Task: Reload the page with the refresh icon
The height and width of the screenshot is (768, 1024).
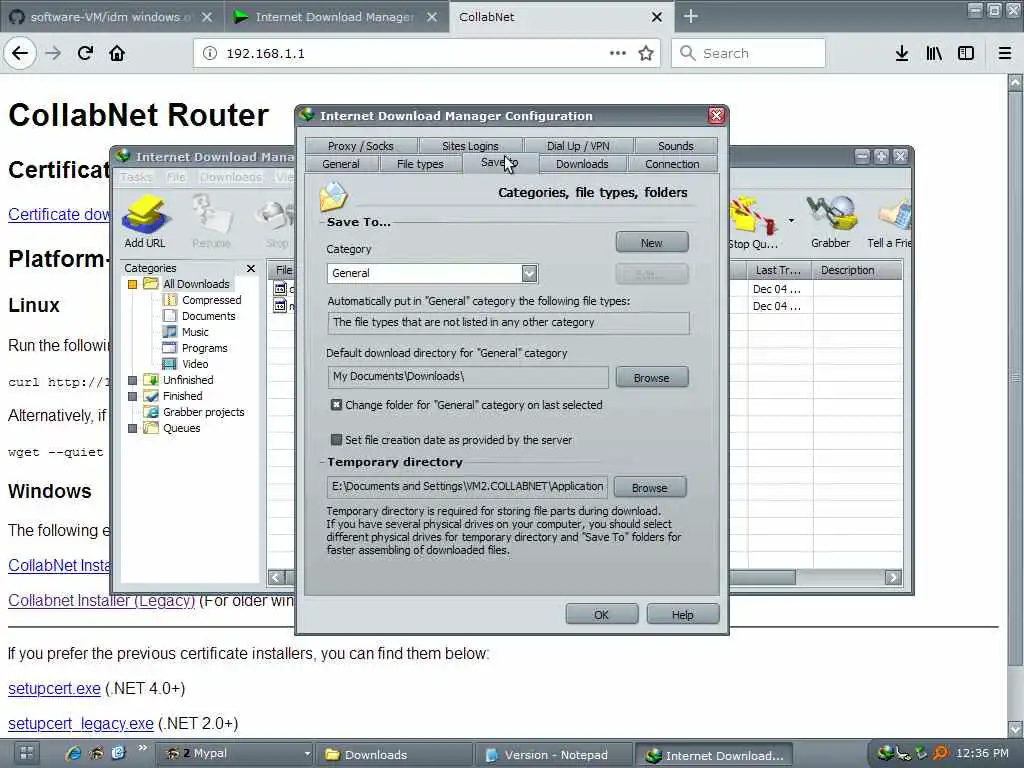Action: pos(85,53)
